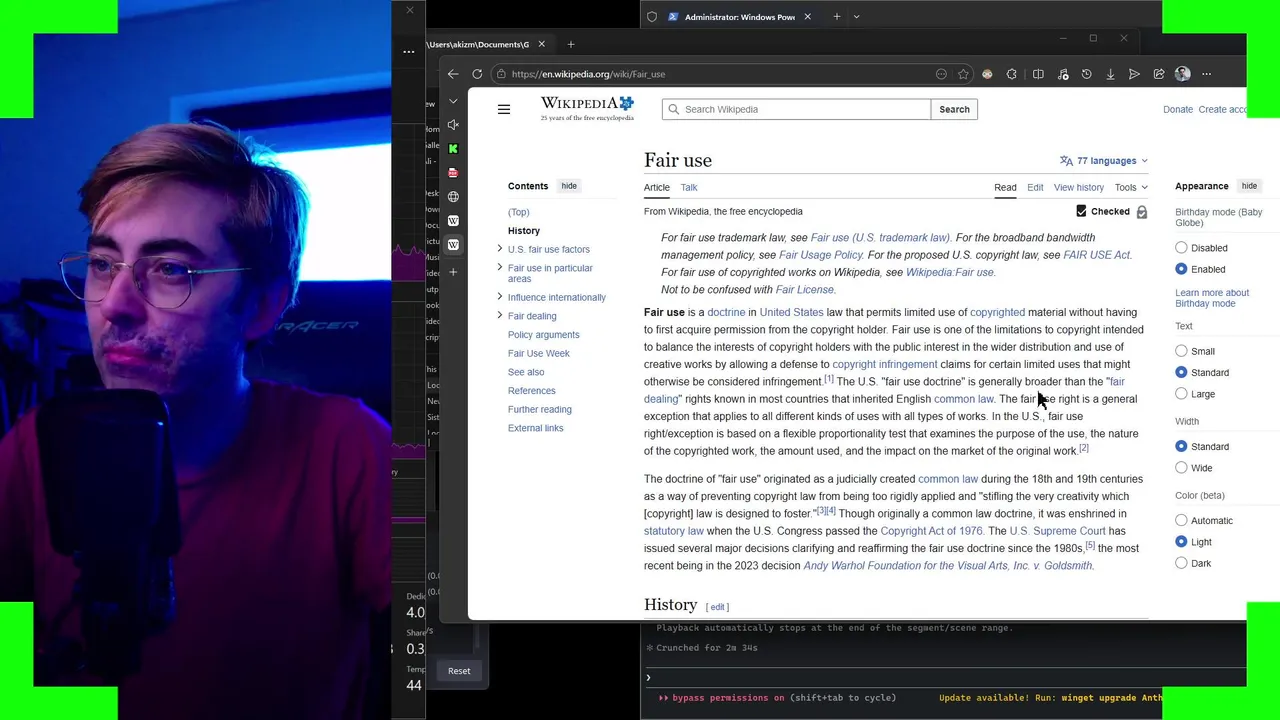
Task: Select the Administrator: Windows PowerShell tab
Action: tap(740, 17)
